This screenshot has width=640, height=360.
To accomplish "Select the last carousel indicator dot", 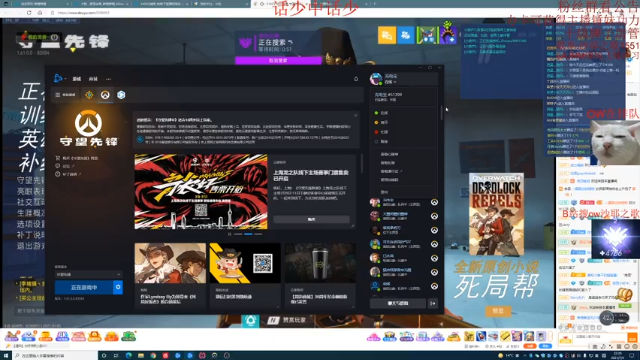I will point(258,234).
